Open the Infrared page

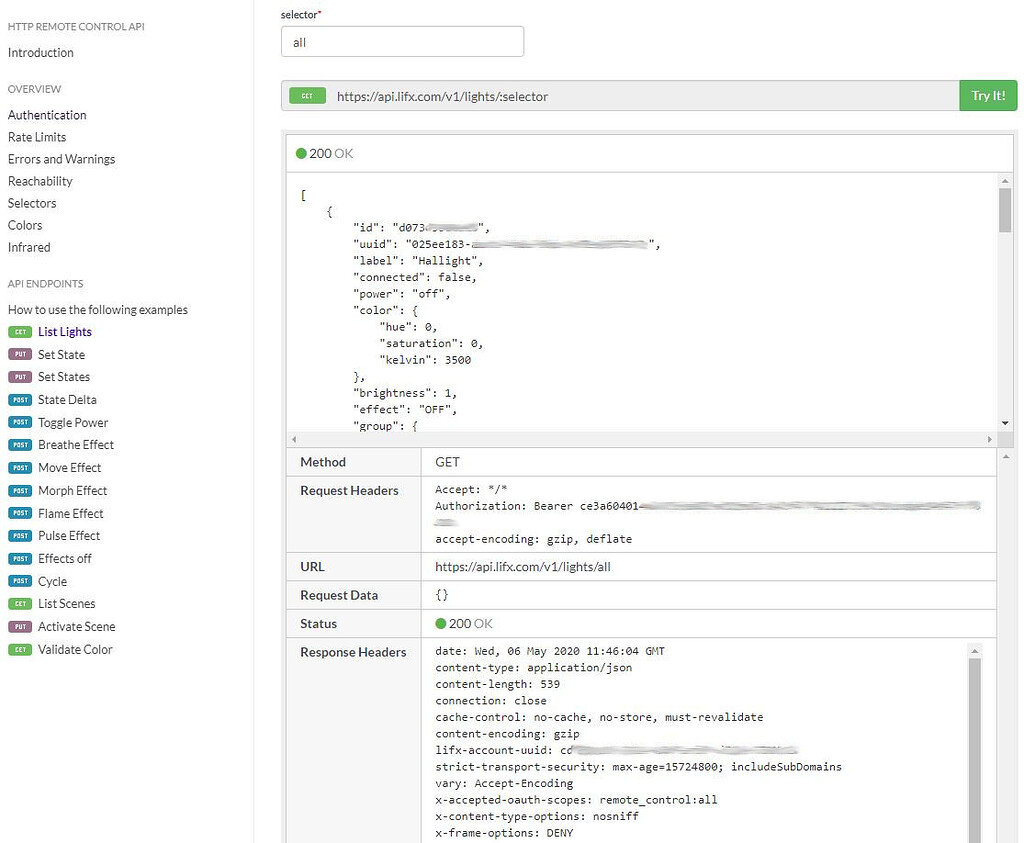pos(29,247)
